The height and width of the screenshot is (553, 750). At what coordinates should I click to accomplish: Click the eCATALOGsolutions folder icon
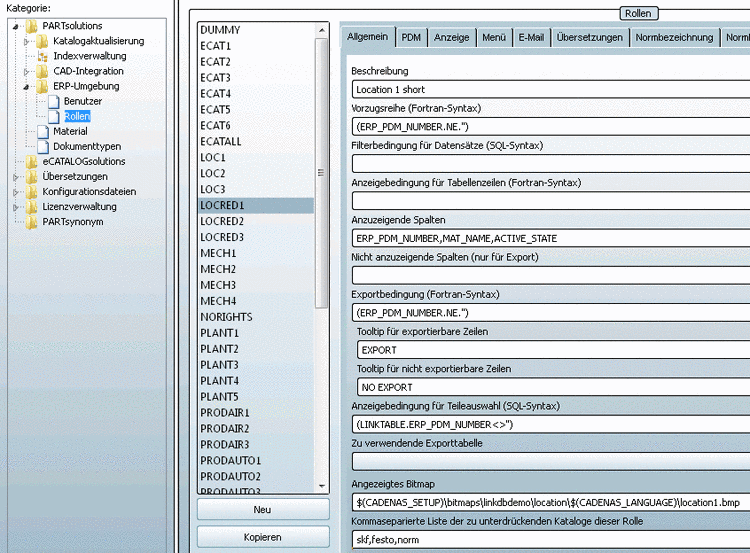pos(32,162)
